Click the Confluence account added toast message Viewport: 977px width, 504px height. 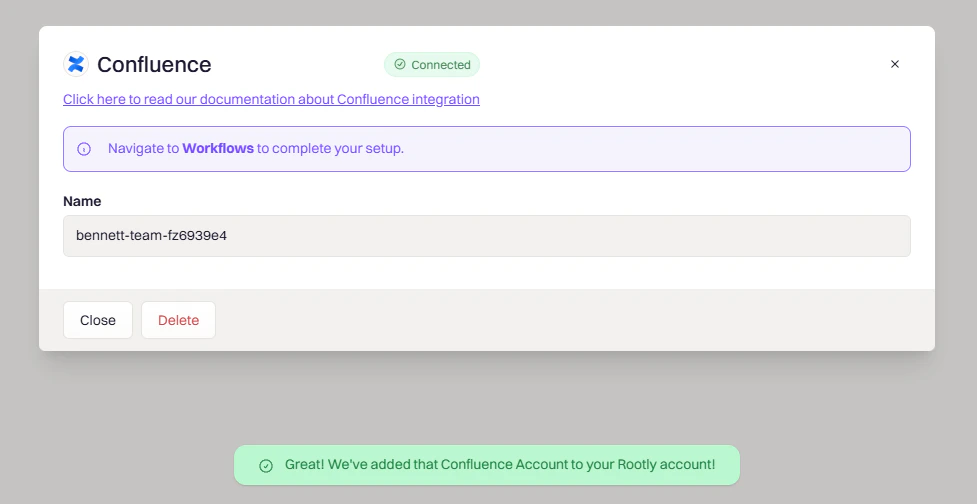(487, 465)
